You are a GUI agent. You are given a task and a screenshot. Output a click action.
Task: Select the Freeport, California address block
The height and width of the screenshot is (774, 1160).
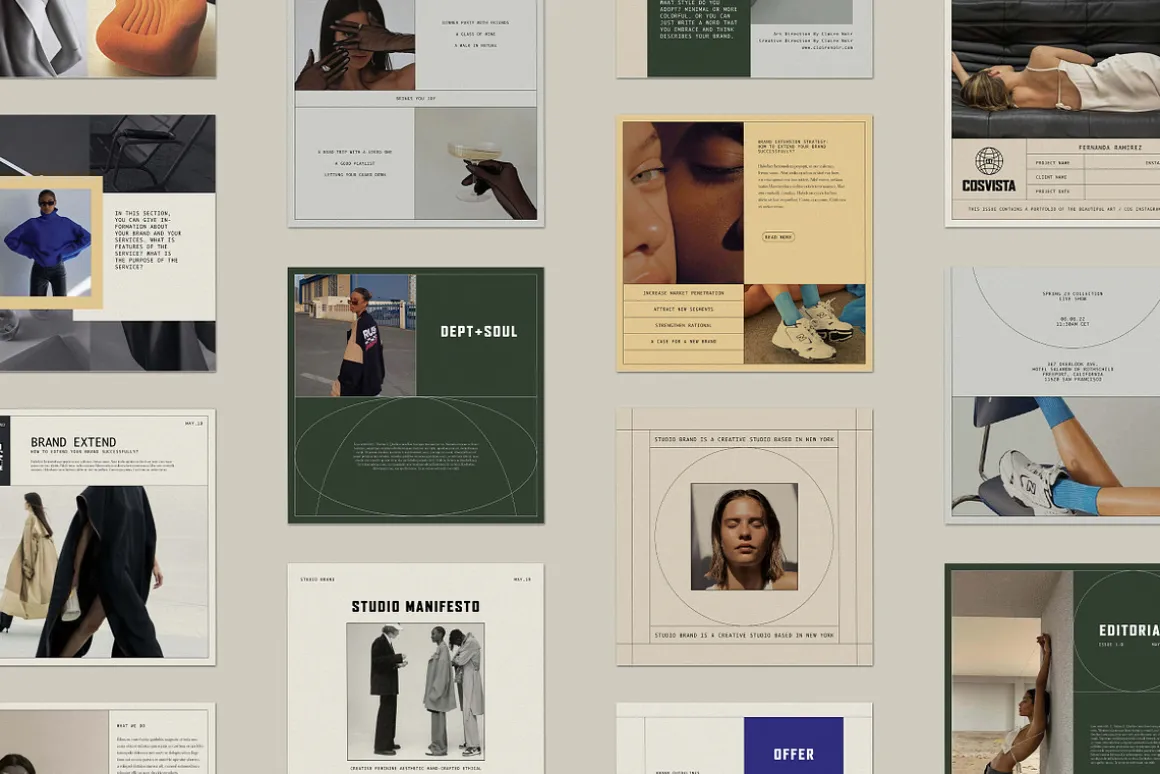tap(1073, 371)
